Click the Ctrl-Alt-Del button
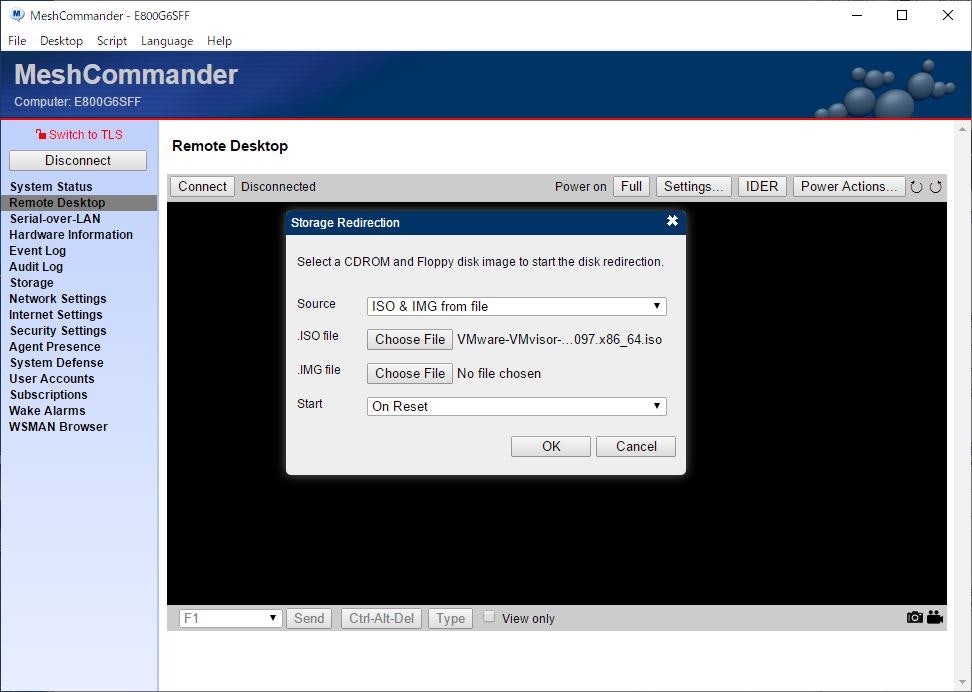 coord(381,618)
